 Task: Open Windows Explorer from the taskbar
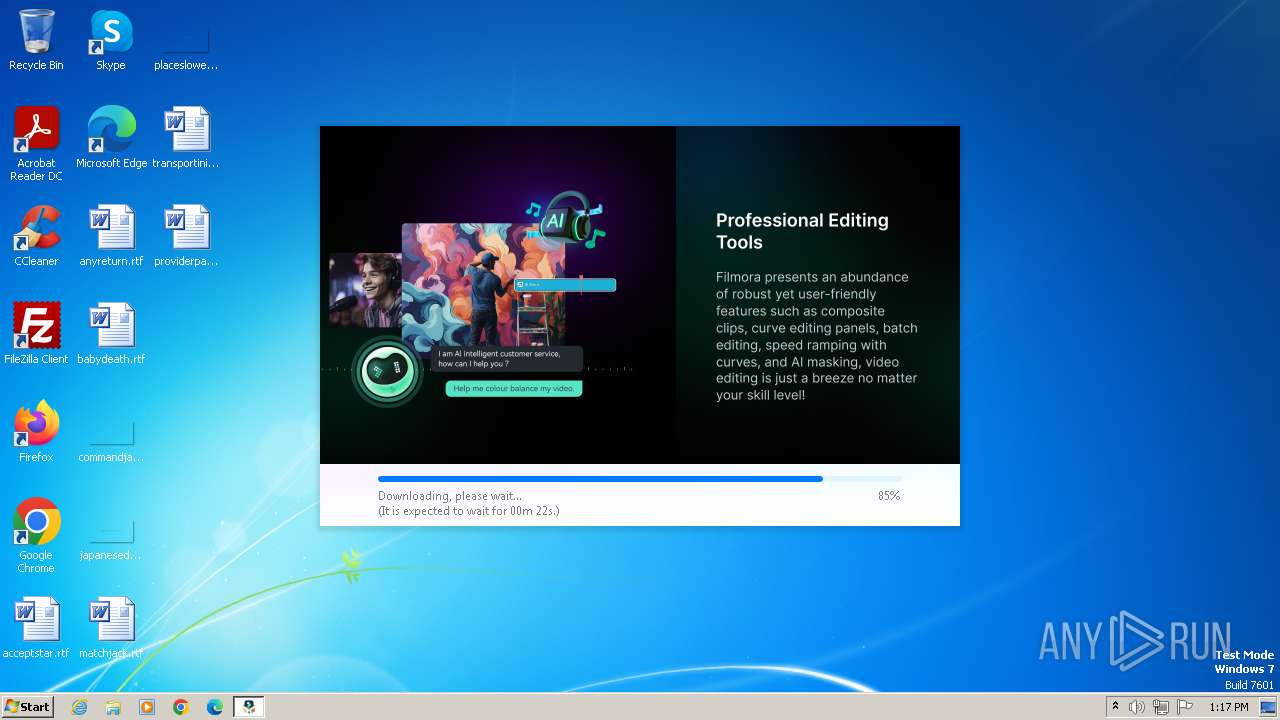(113, 707)
